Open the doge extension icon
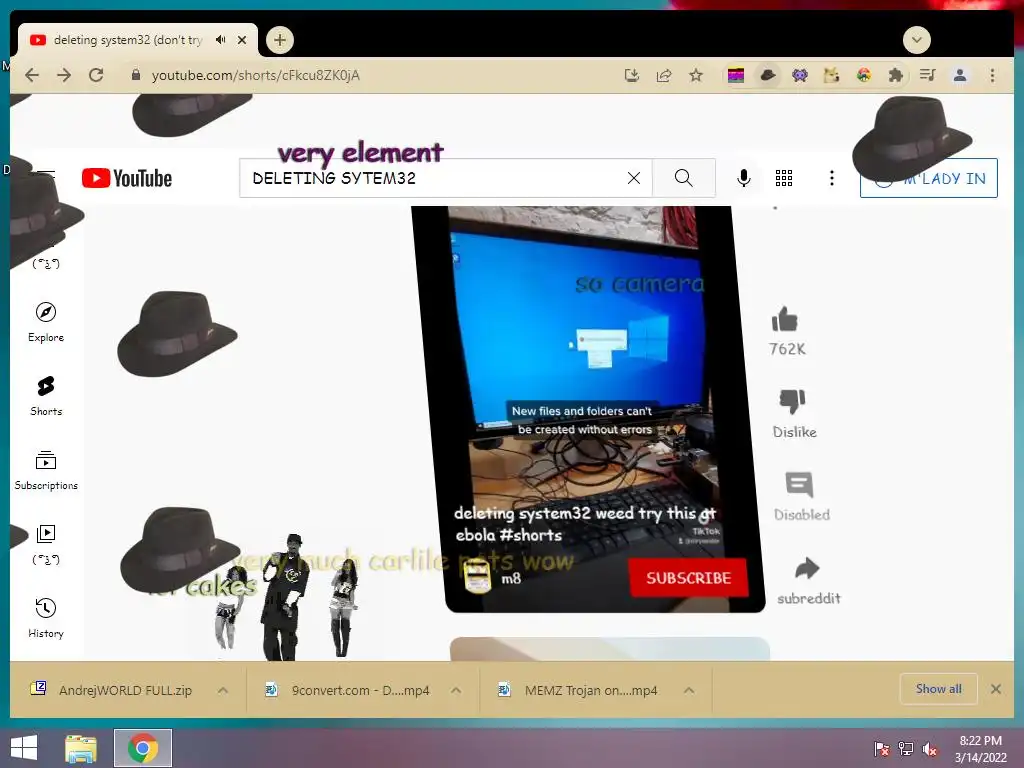The image size is (1024, 768). click(831, 76)
